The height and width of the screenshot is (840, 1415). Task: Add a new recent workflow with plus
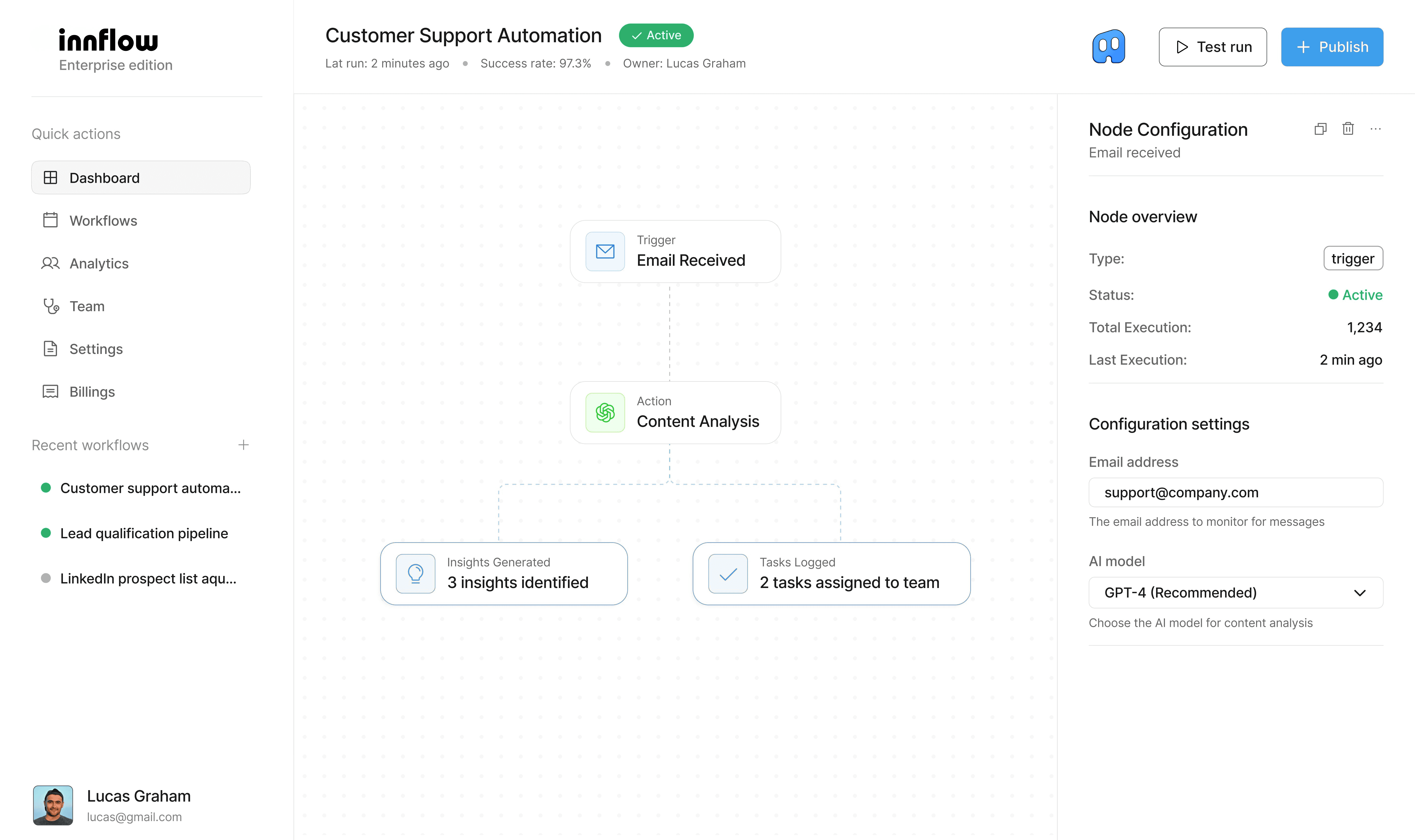click(x=243, y=445)
